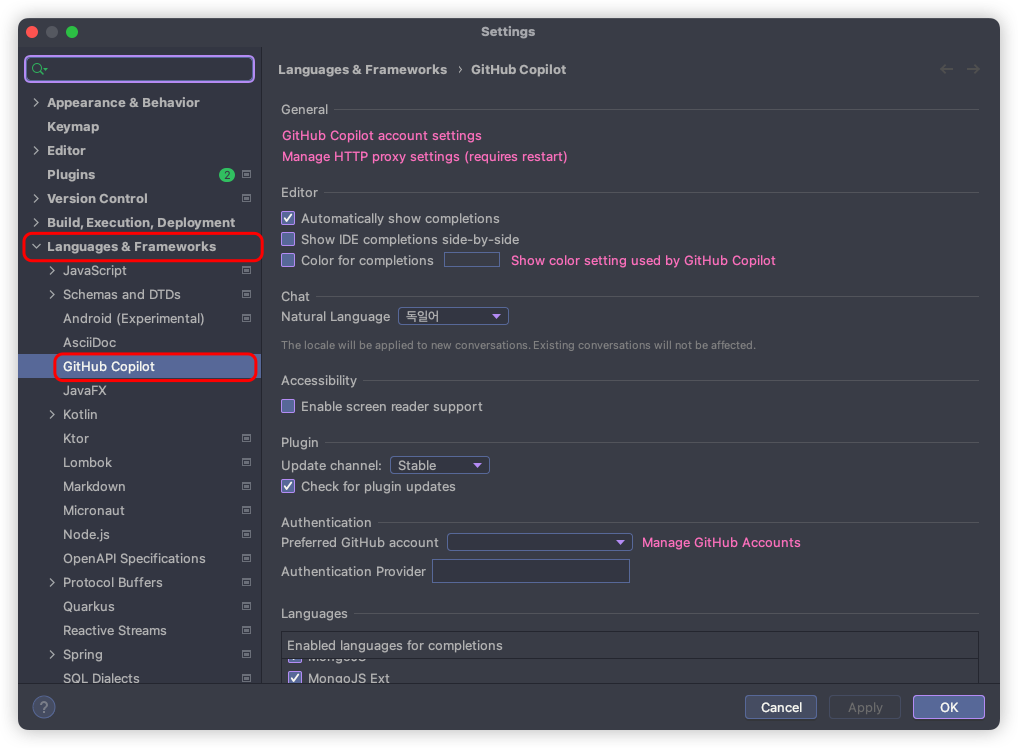Click the project icon beside Android (Experimental)
The width and height of the screenshot is (1018, 748).
247,318
